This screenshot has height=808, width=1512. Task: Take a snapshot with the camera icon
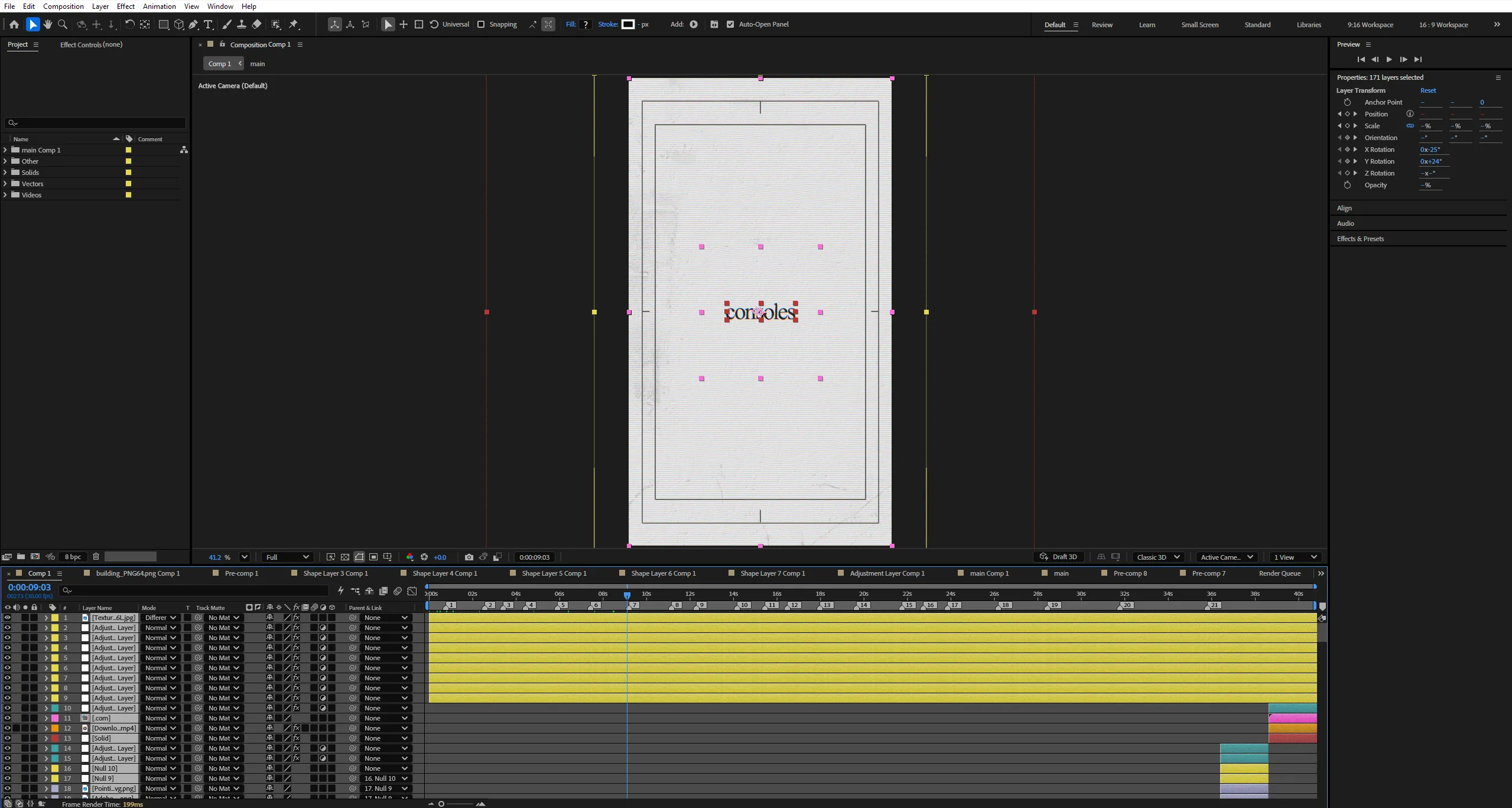[x=469, y=557]
